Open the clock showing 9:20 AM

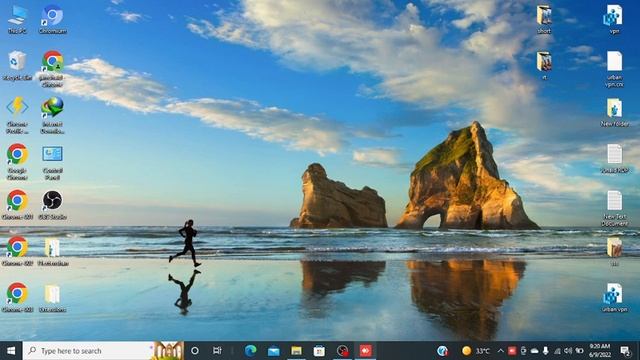coord(600,351)
